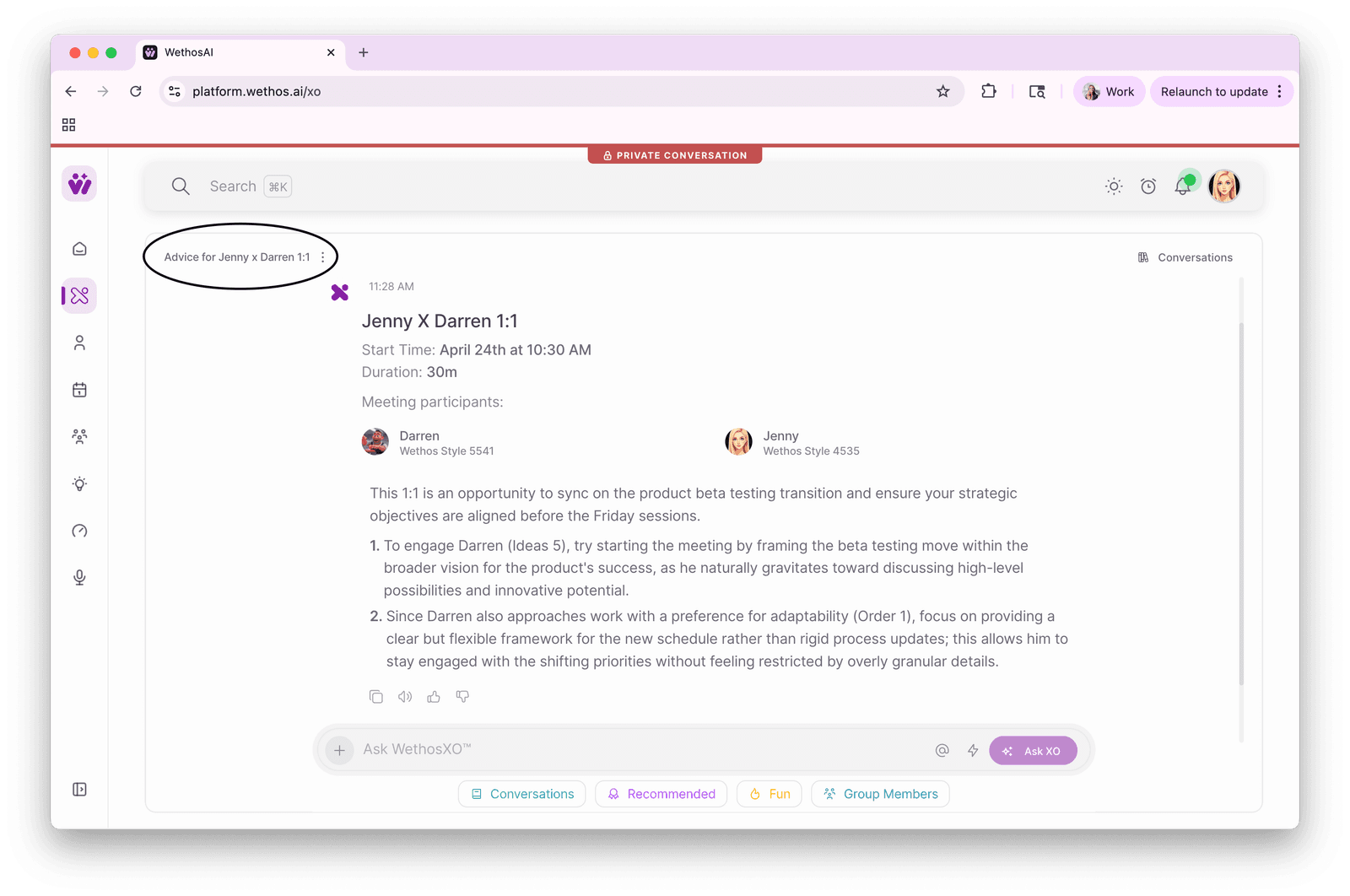Screen dimensions: 1350x896
Task: Open options for Advice for Jenny x Darren 1:1
Action: pyautogui.click(x=323, y=257)
